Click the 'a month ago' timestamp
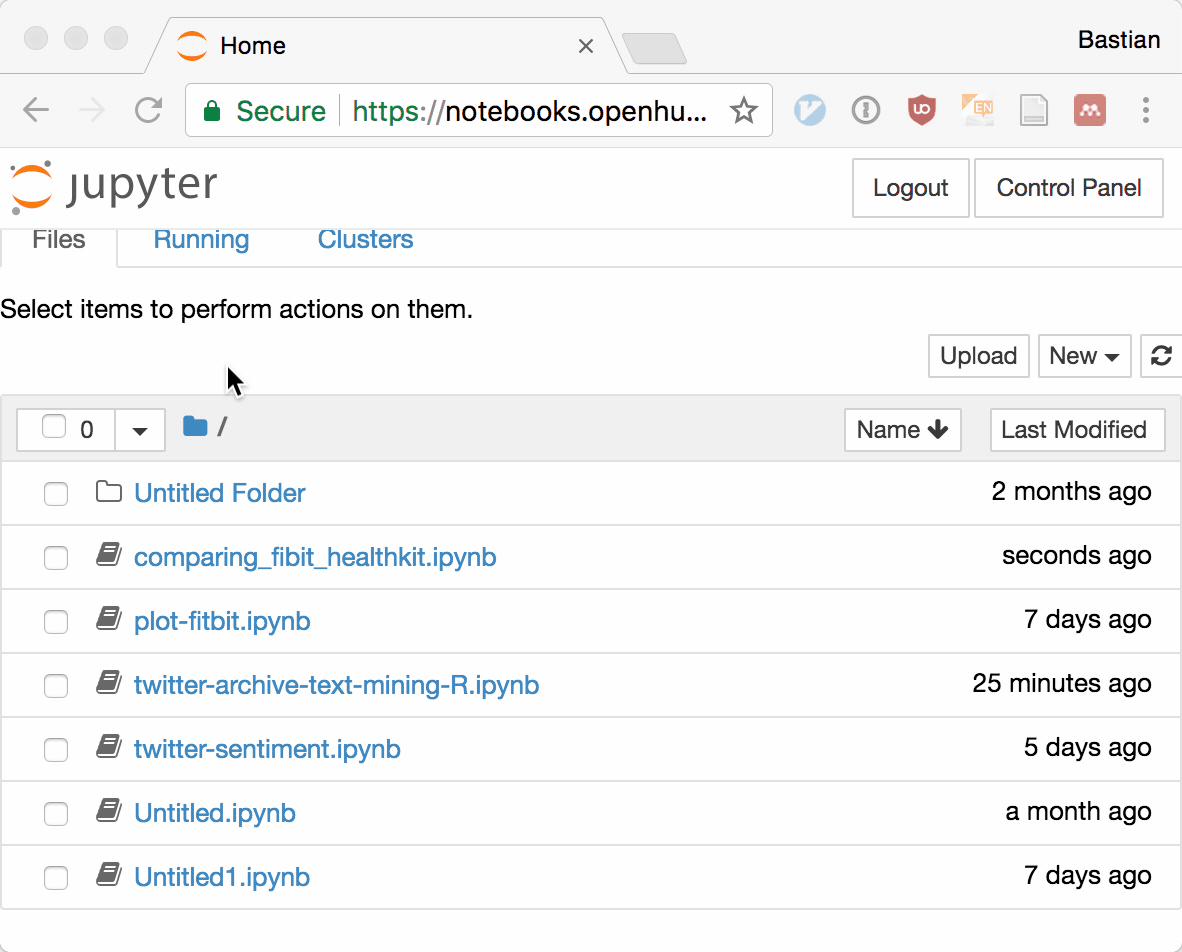Image resolution: width=1182 pixels, height=952 pixels. pos(1078,812)
